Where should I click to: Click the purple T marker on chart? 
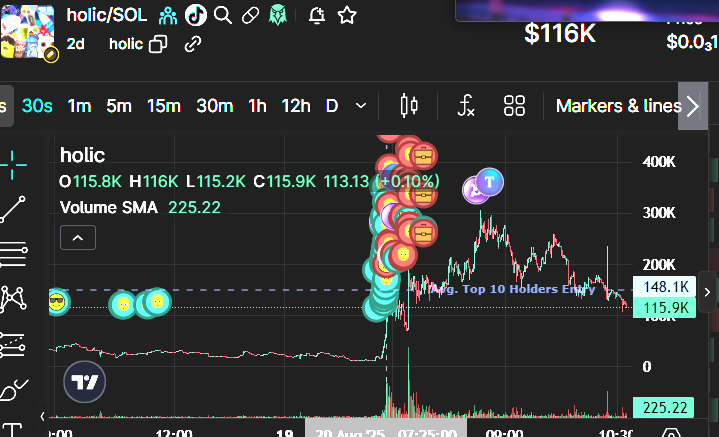[490, 182]
